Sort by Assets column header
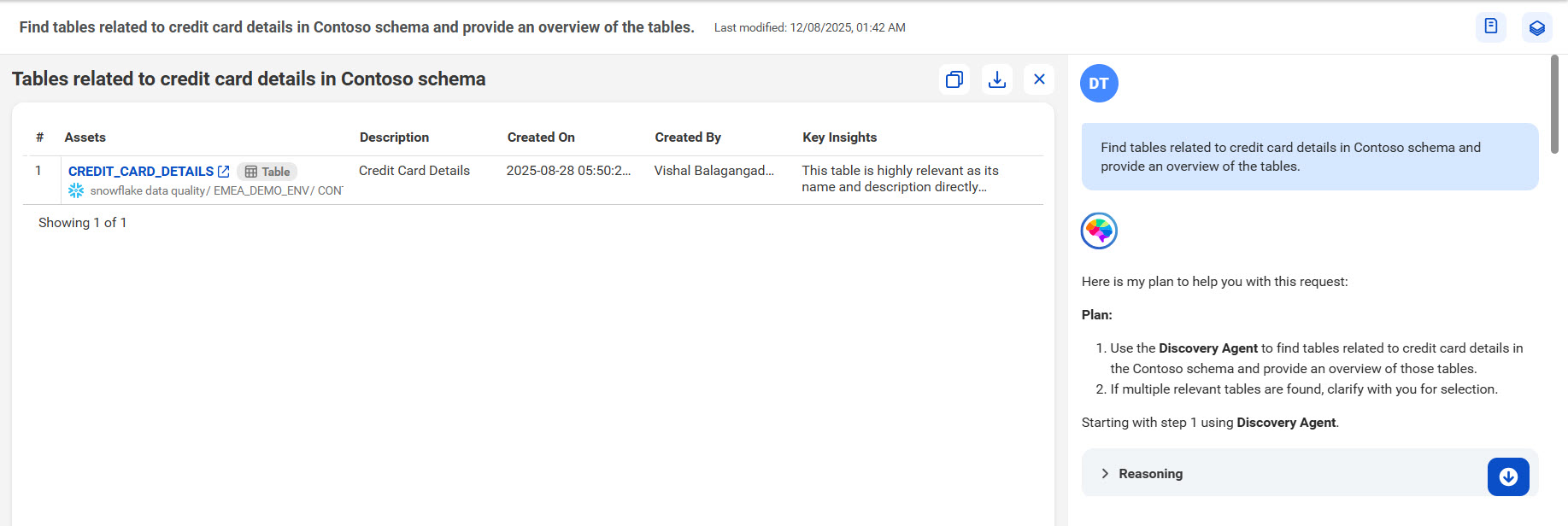The height and width of the screenshot is (526, 1568). (x=85, y=137)
